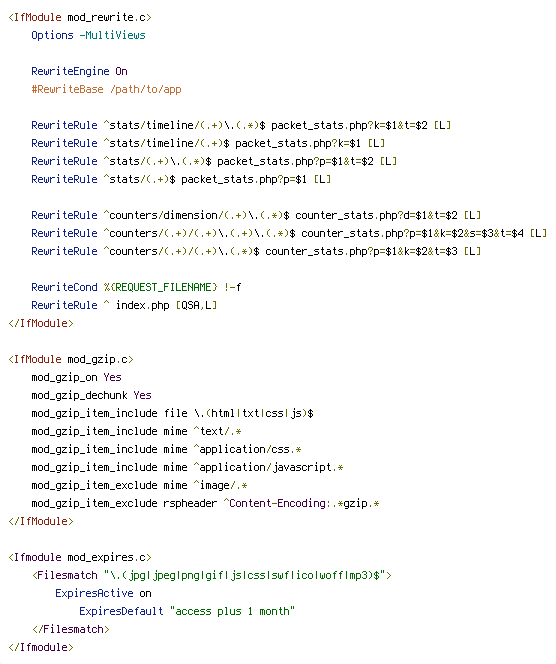The image size is (556, 664).
Task: Click the Options -MultiViews line
Action: click(89, 35)
